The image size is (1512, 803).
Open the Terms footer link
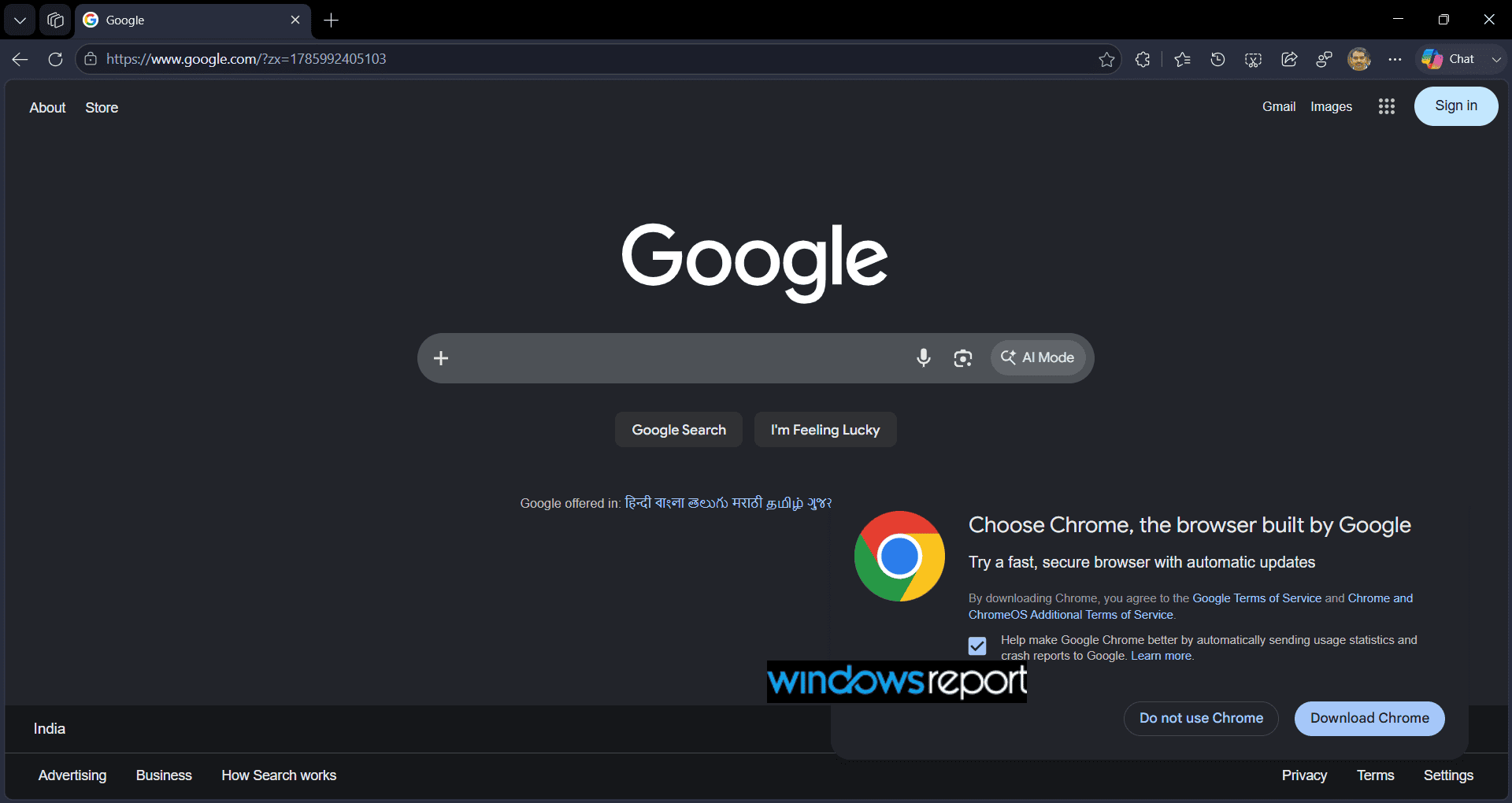pyautogui.click(x=1375, y=775)
